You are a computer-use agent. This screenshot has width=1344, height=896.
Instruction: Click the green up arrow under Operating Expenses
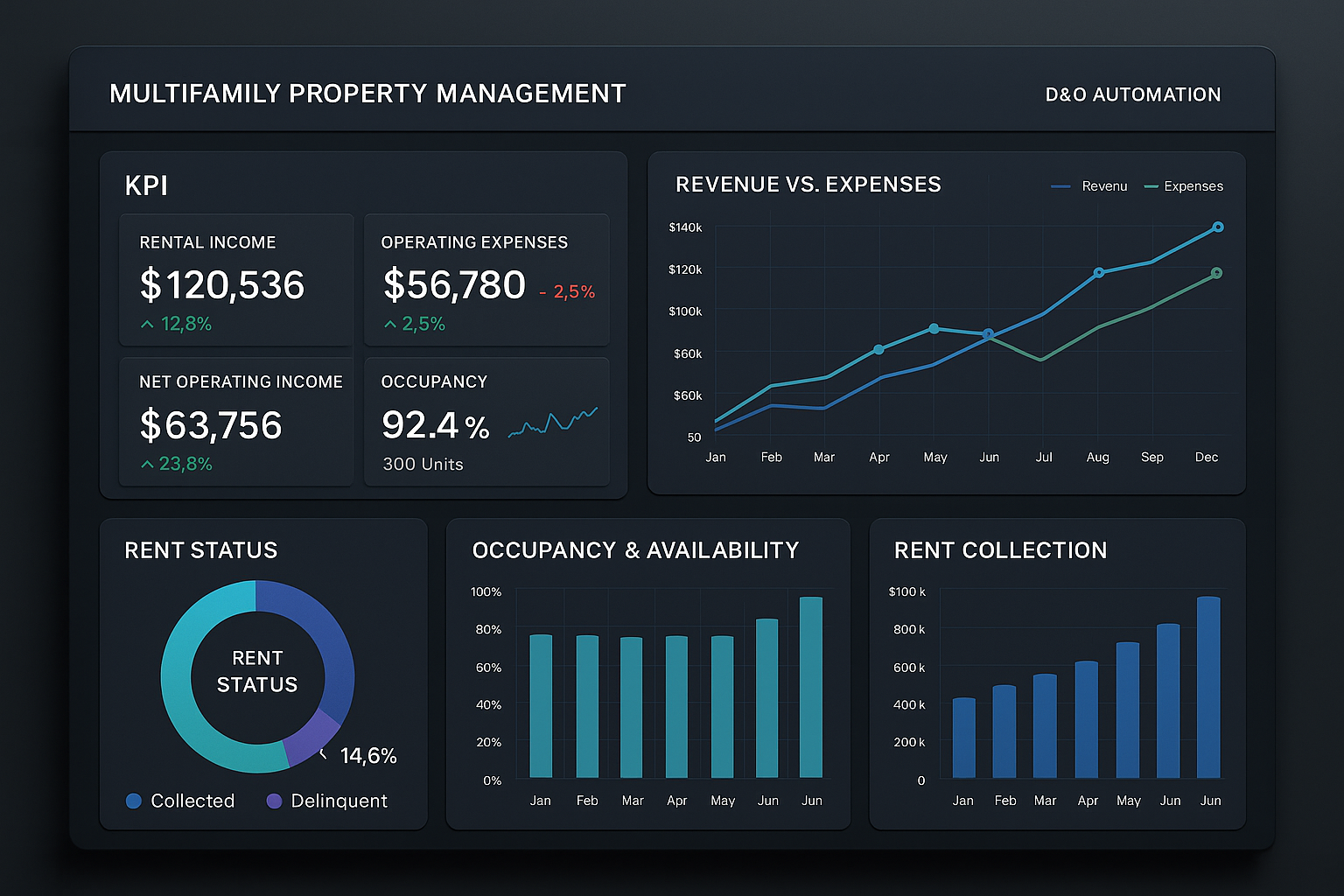pyautogui.click(x=390, y=325)
